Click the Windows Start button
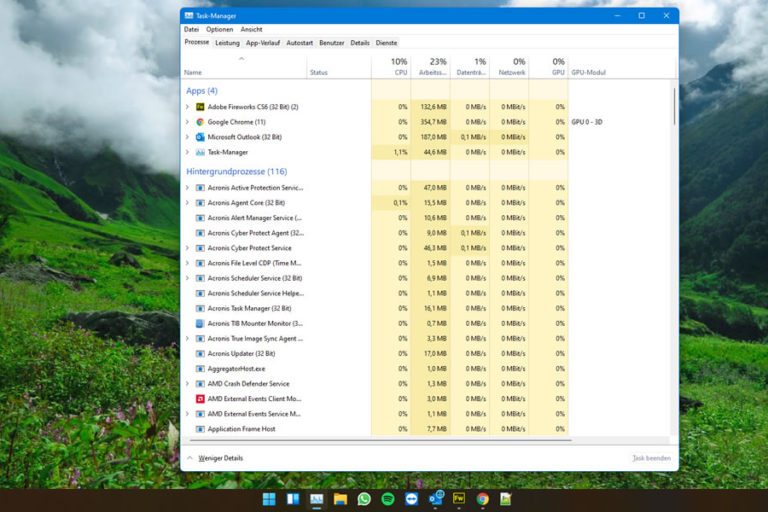 tap(269, 498)
